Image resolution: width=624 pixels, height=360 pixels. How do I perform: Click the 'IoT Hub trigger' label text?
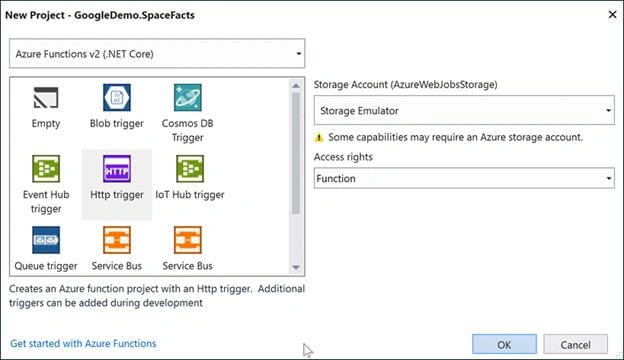pyautogui.click(x=190, y=195)
